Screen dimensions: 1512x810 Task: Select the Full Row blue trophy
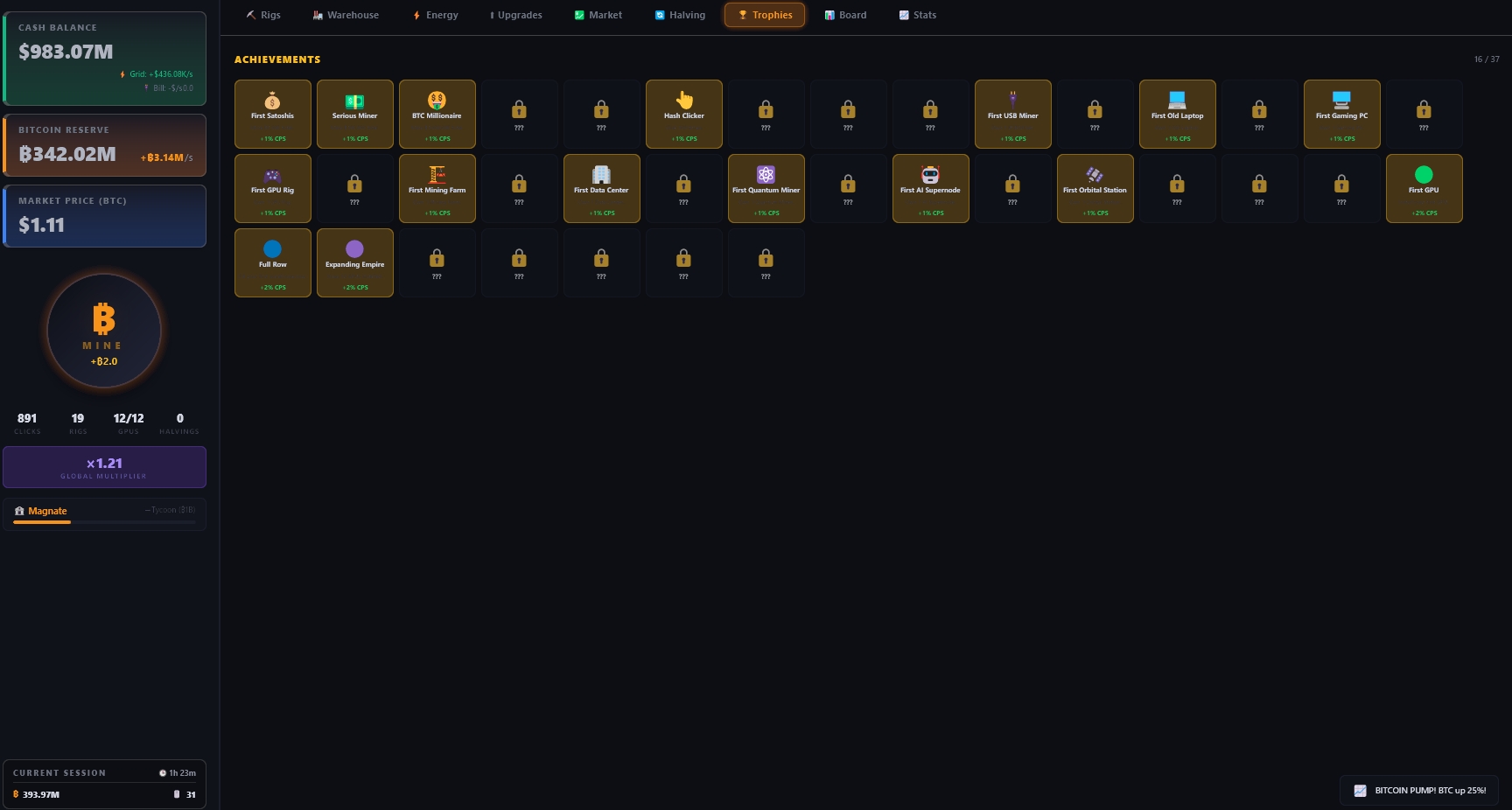272,262
